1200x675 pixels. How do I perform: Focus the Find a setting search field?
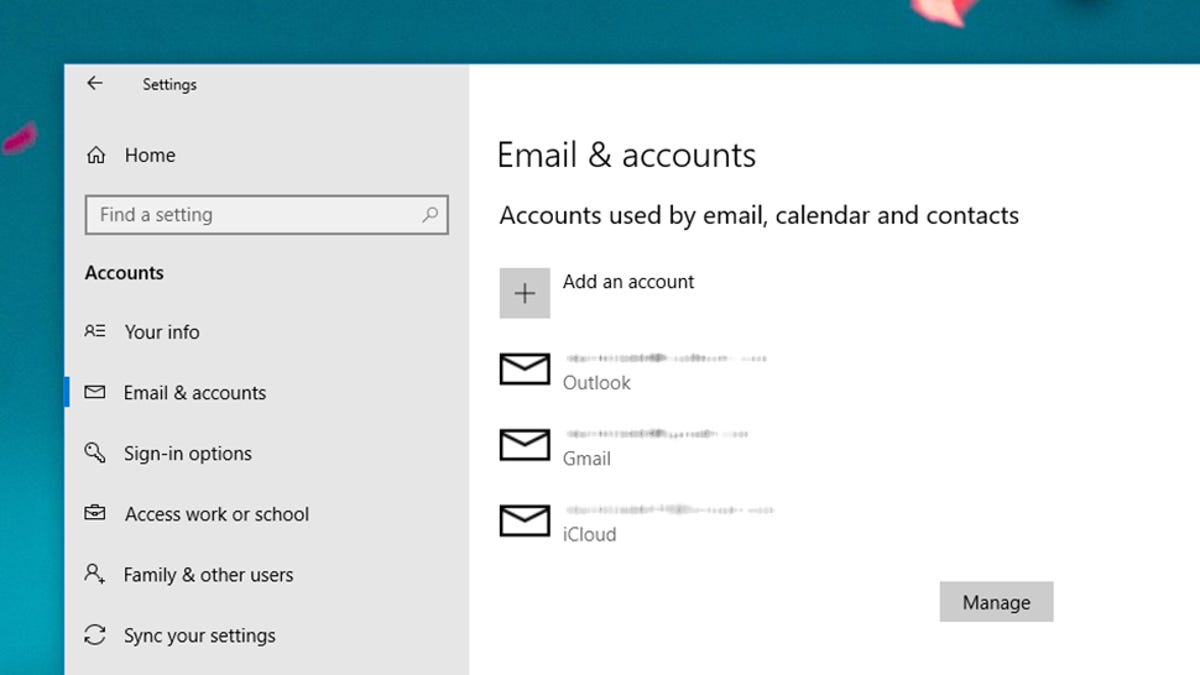[x=267, y=214]
